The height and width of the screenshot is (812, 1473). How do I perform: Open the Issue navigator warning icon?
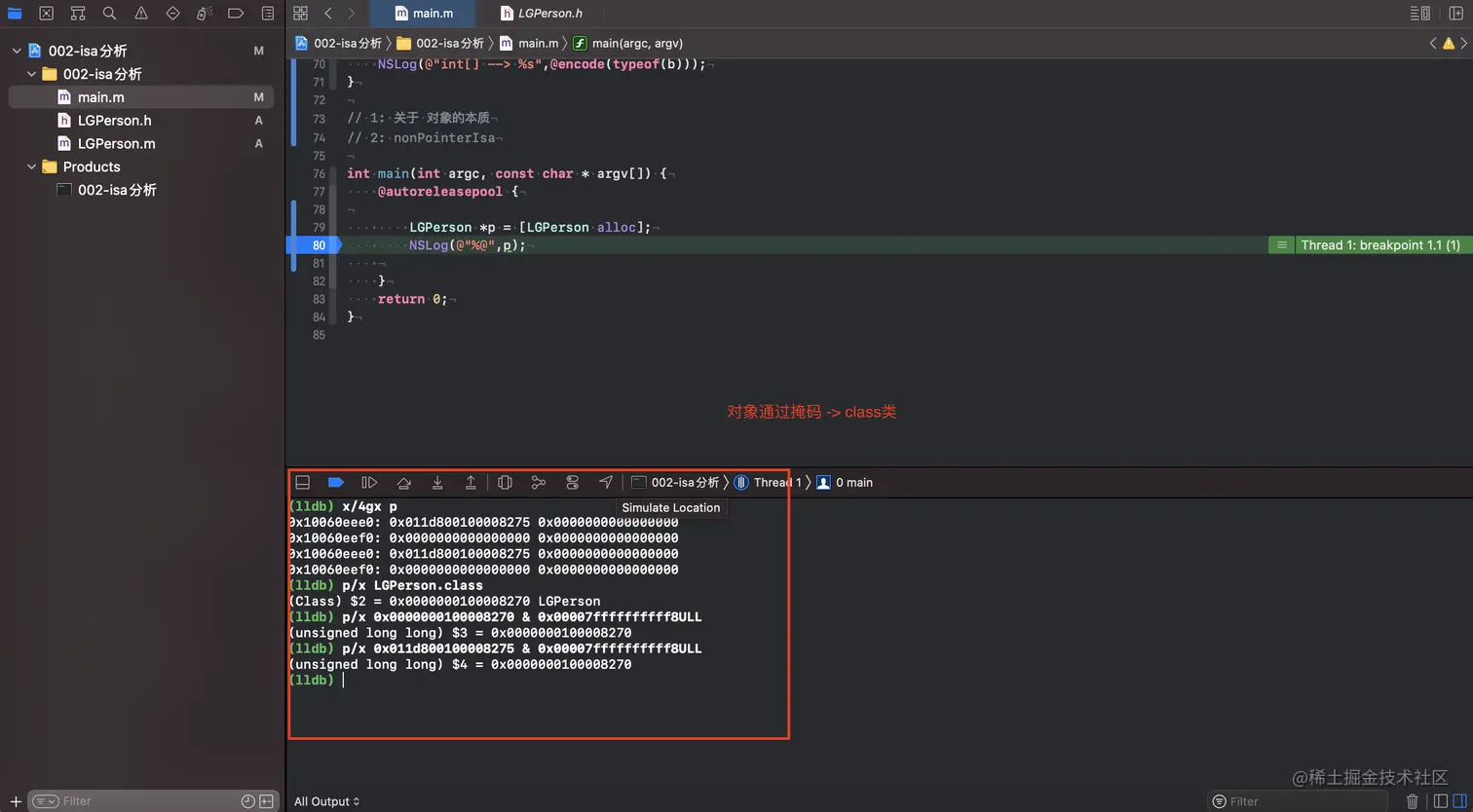coord(141,14)
